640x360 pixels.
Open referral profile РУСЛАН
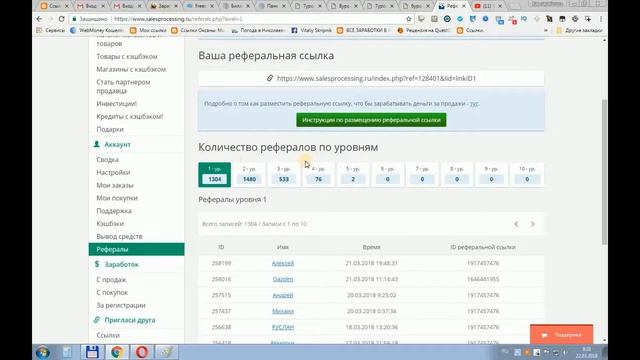click(x=283, y=327)
